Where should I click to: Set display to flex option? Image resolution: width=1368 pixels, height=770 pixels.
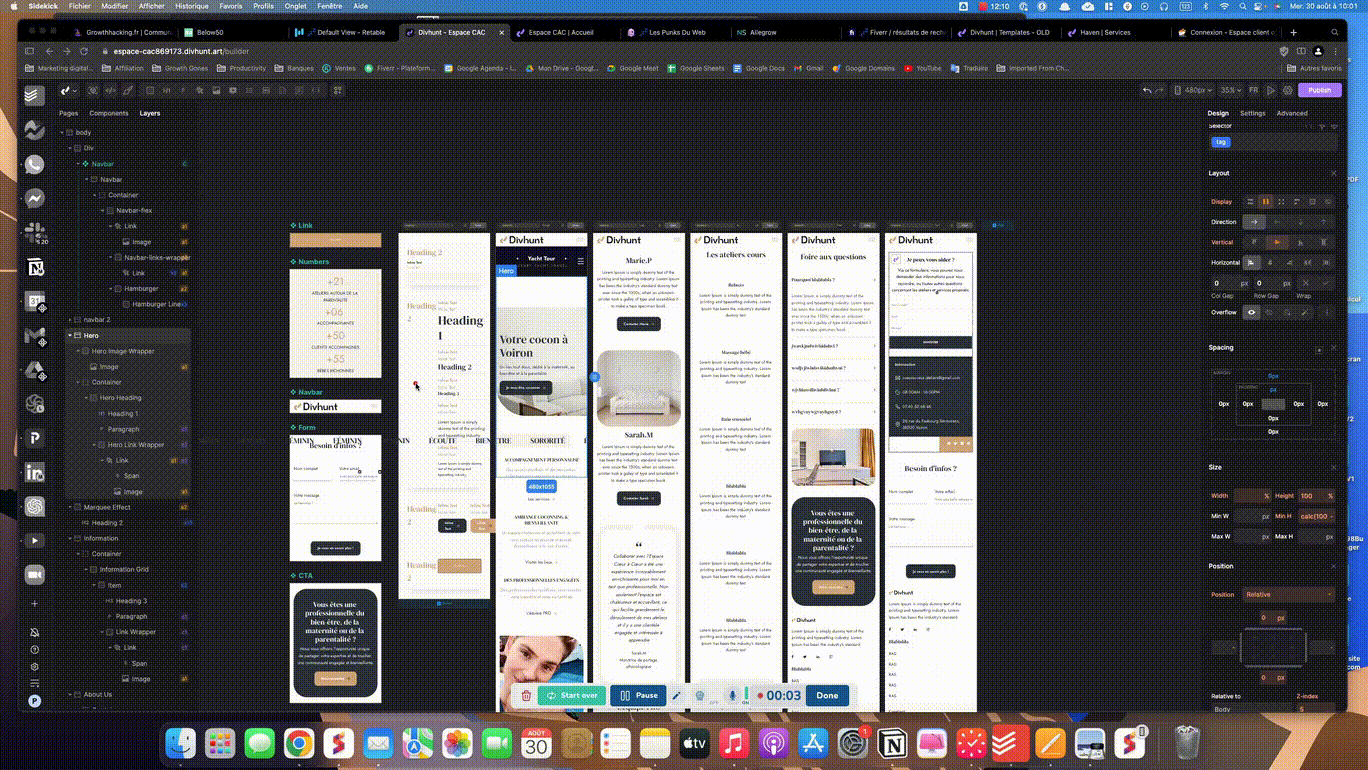(1265, 202)
